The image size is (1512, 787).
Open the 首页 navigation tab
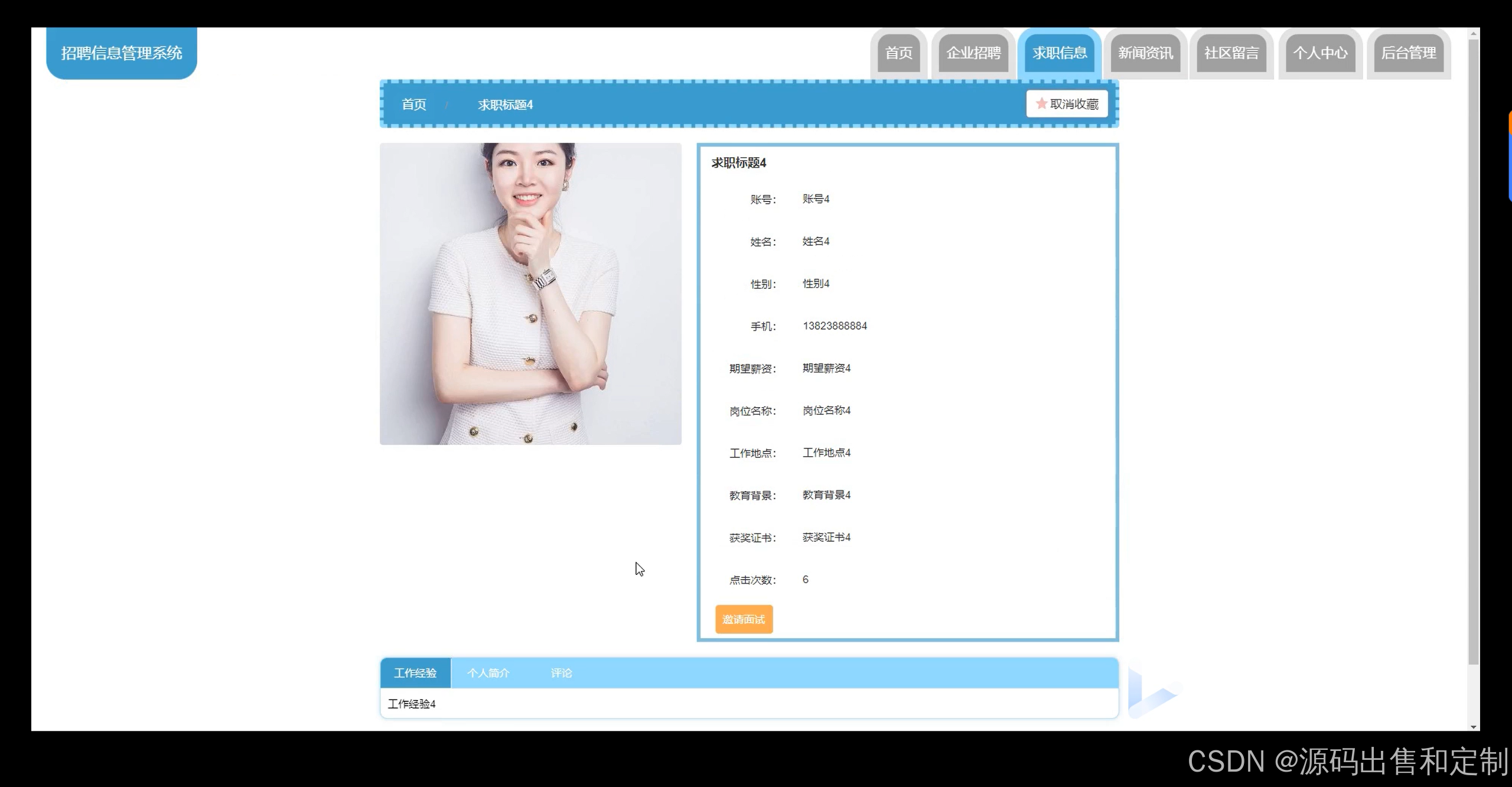pyautogui.click(x=898, y=53)
